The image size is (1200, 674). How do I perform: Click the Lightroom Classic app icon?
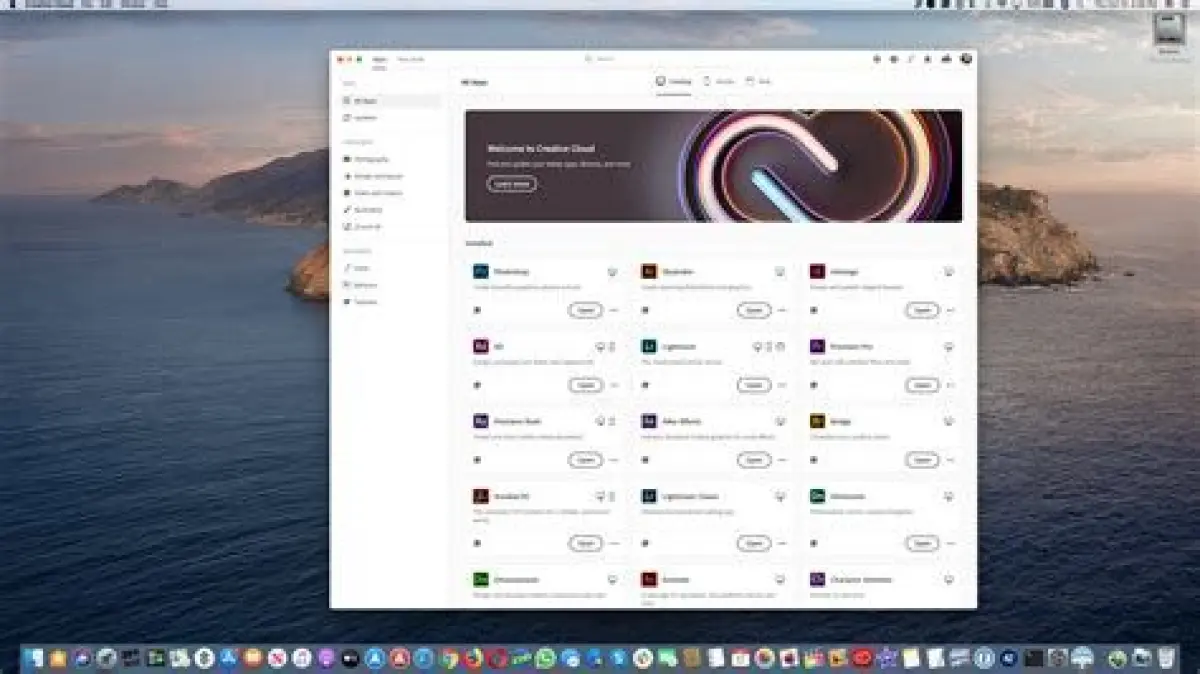click(649, 496)
